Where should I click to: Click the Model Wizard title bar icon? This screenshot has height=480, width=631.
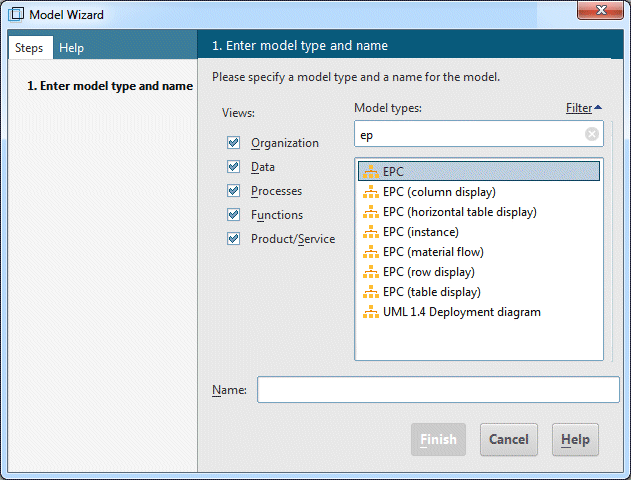[x=16, y=14]
